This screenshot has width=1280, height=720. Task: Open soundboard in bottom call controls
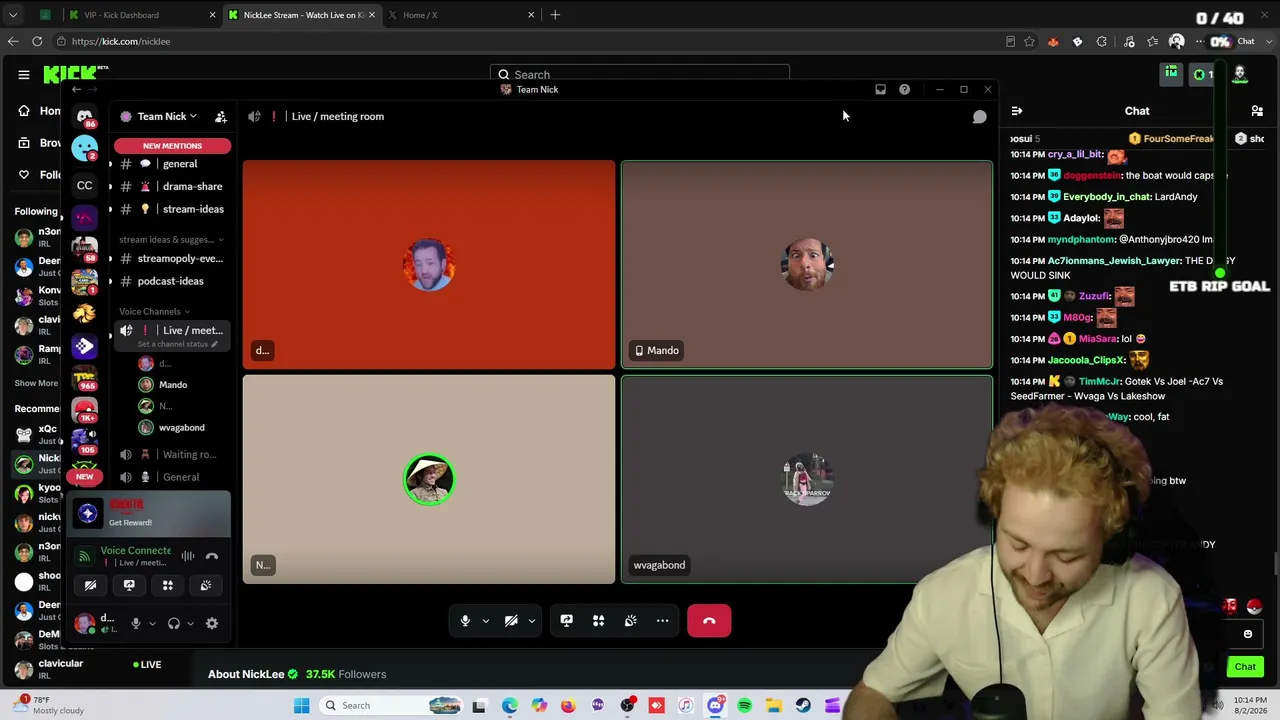(x=630, y=621)
